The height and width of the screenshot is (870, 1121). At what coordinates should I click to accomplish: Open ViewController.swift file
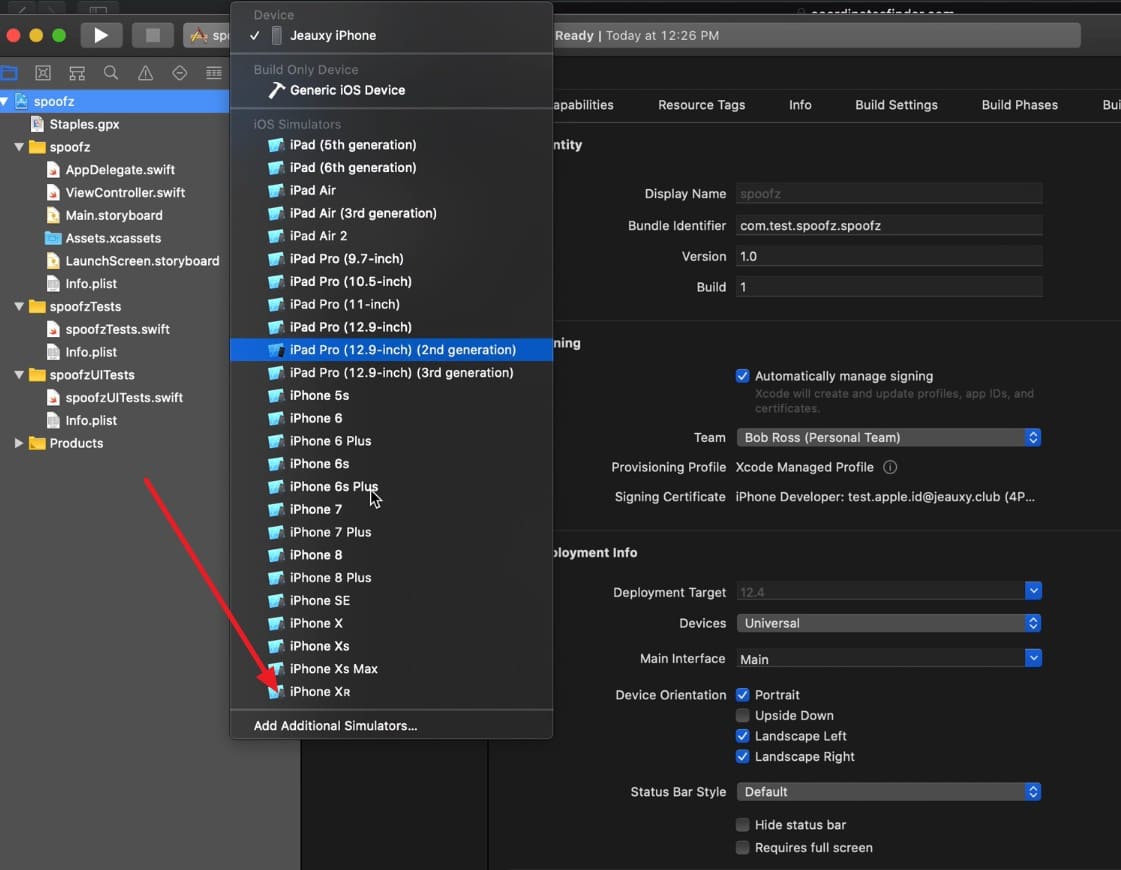[124, 193]
